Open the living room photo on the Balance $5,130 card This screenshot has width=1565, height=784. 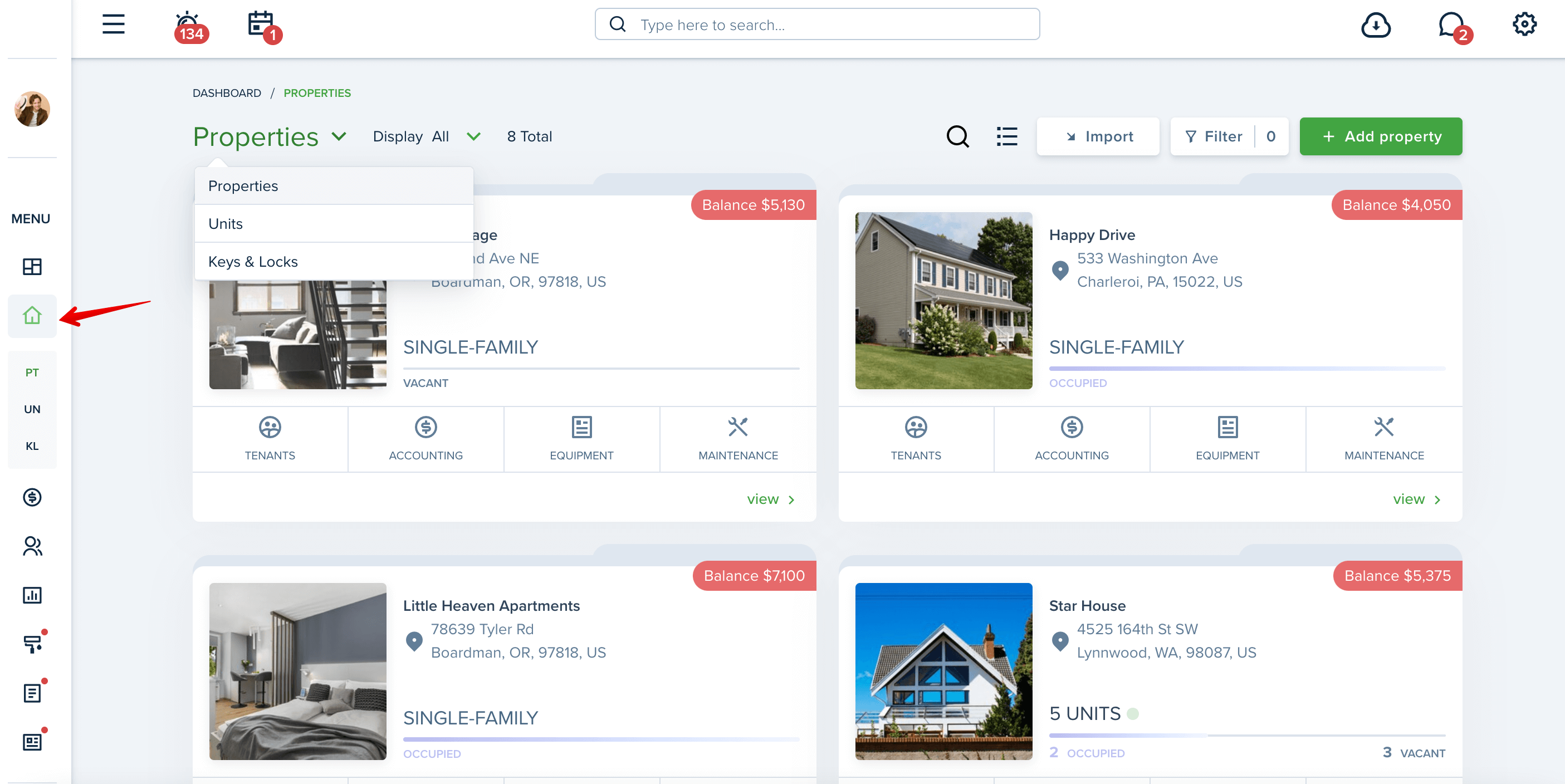[x=297, y=335]
